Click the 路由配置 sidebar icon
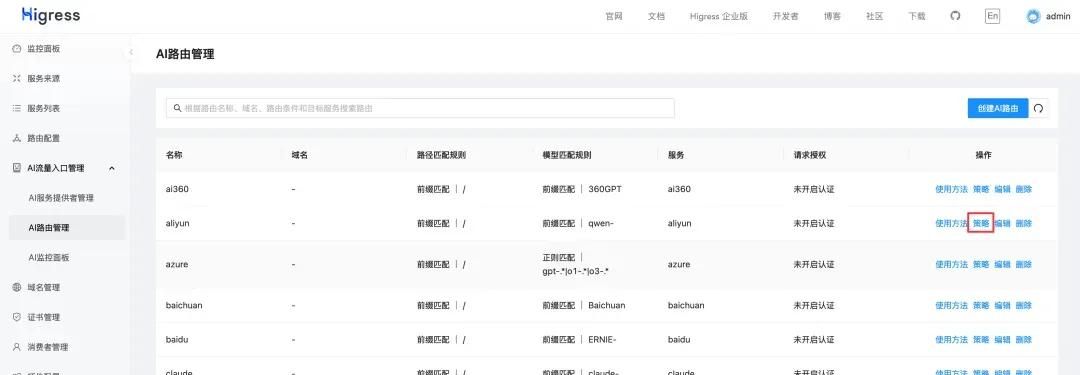The height and width of the screenshot is (375, 1080). coord(17,139)
